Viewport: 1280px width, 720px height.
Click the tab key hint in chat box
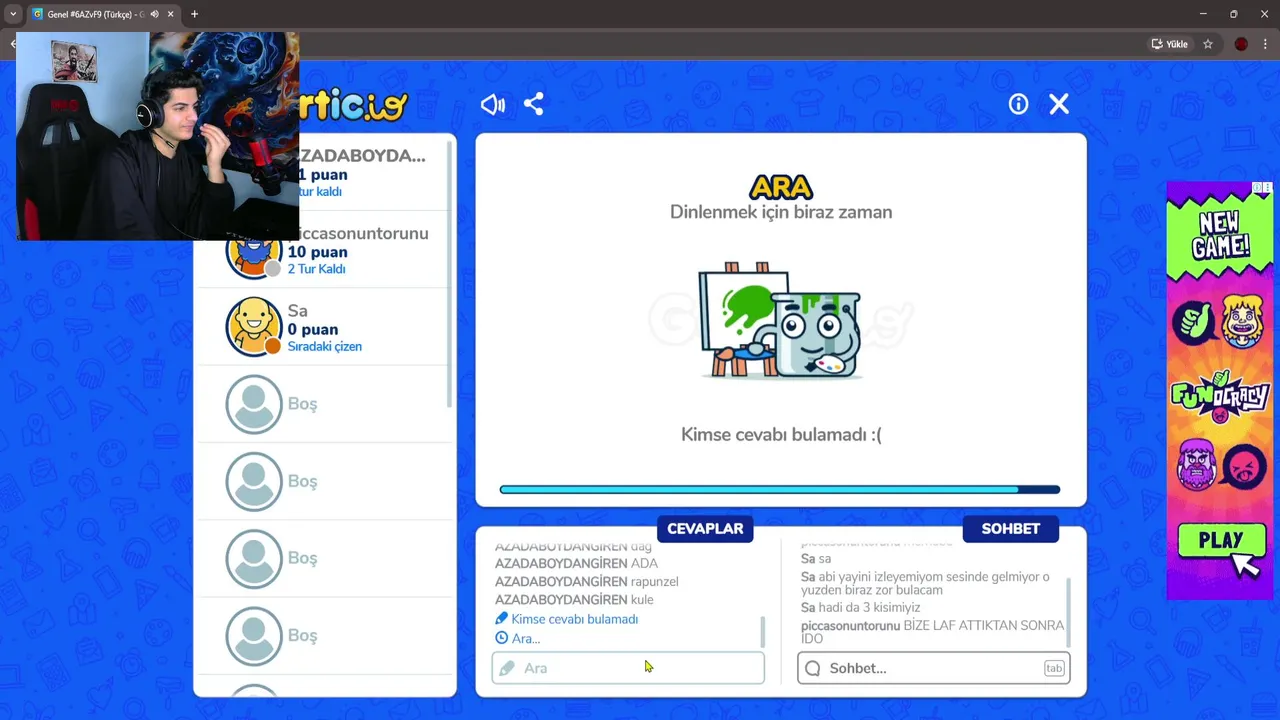[1054, 668]
